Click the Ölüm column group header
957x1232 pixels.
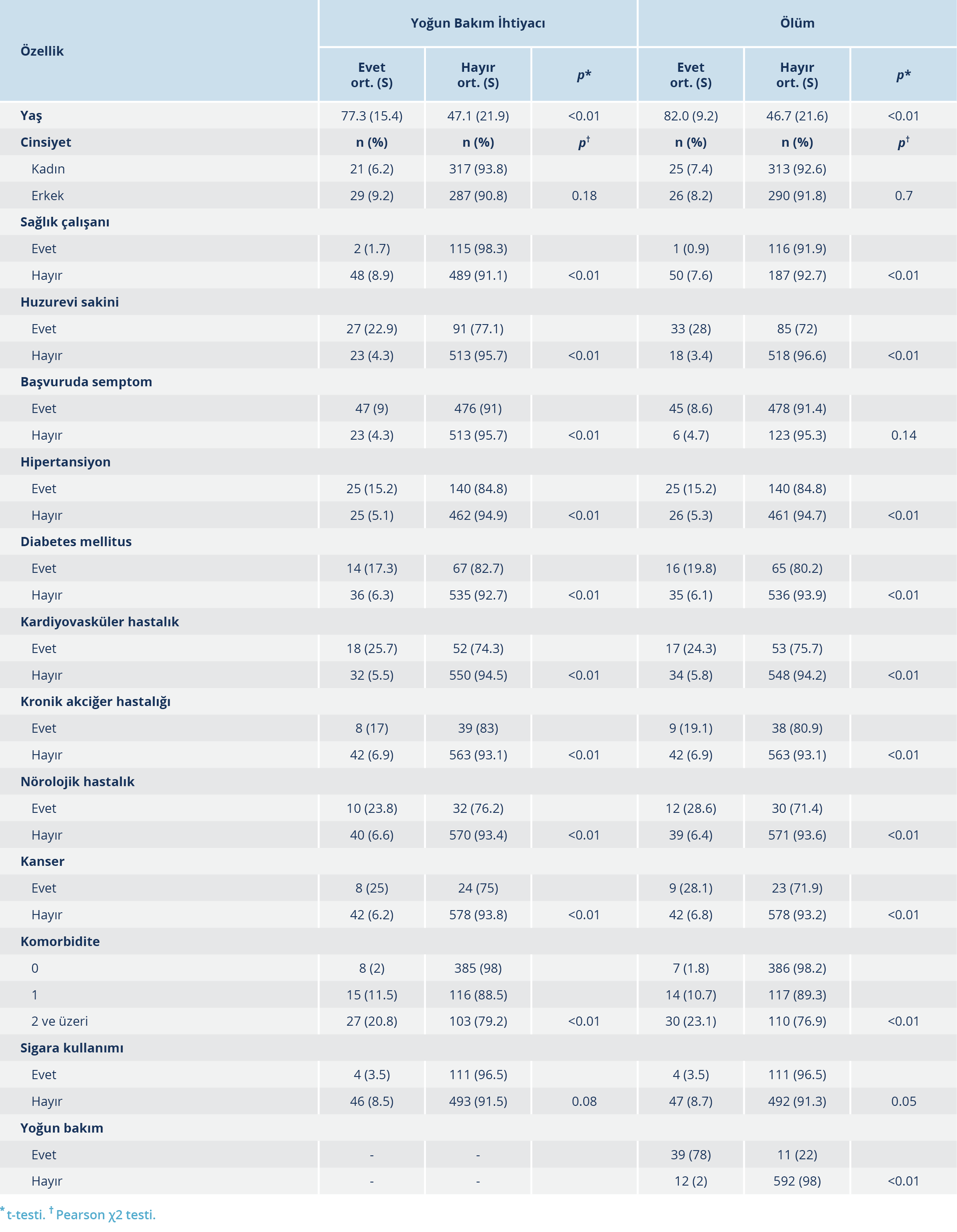797,23
